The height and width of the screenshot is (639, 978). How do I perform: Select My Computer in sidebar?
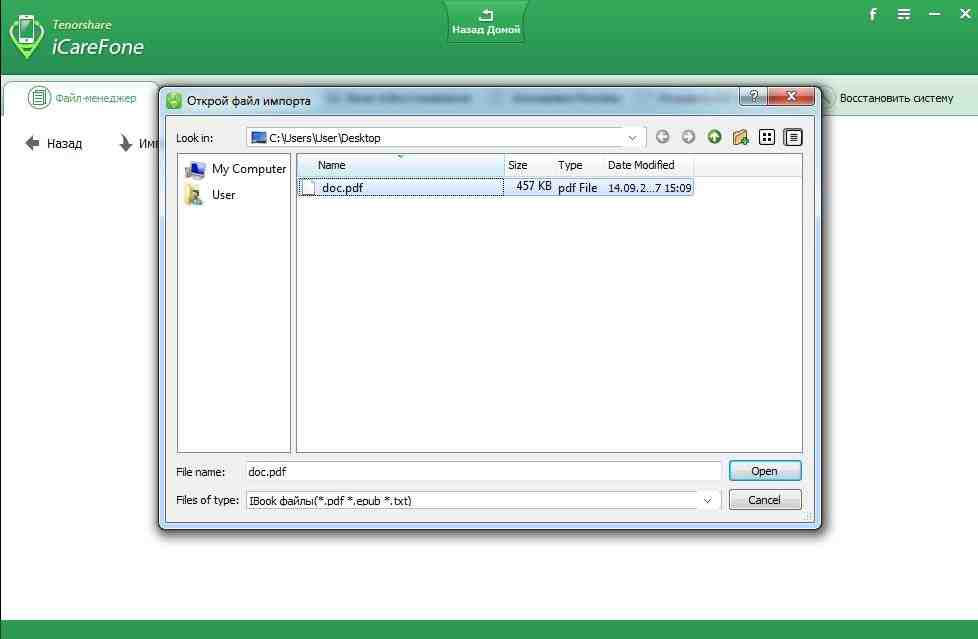tap(235, 169)
